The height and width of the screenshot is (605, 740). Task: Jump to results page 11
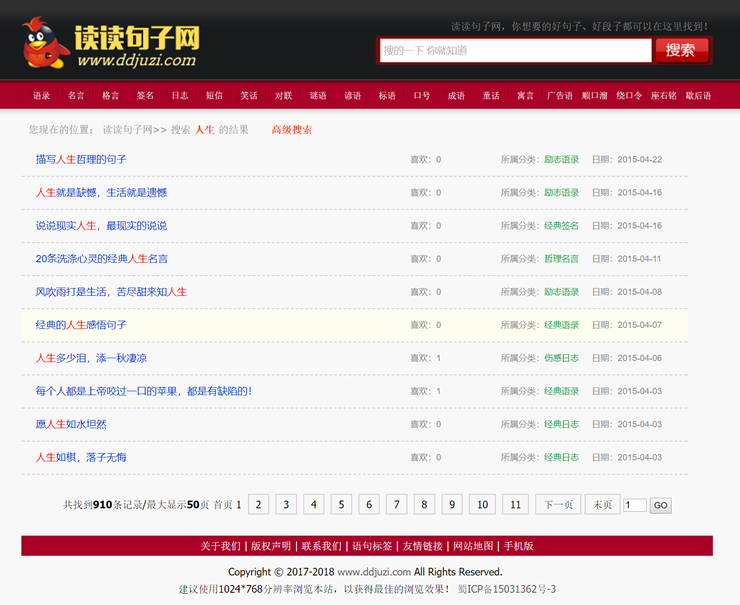pos(515,505)
